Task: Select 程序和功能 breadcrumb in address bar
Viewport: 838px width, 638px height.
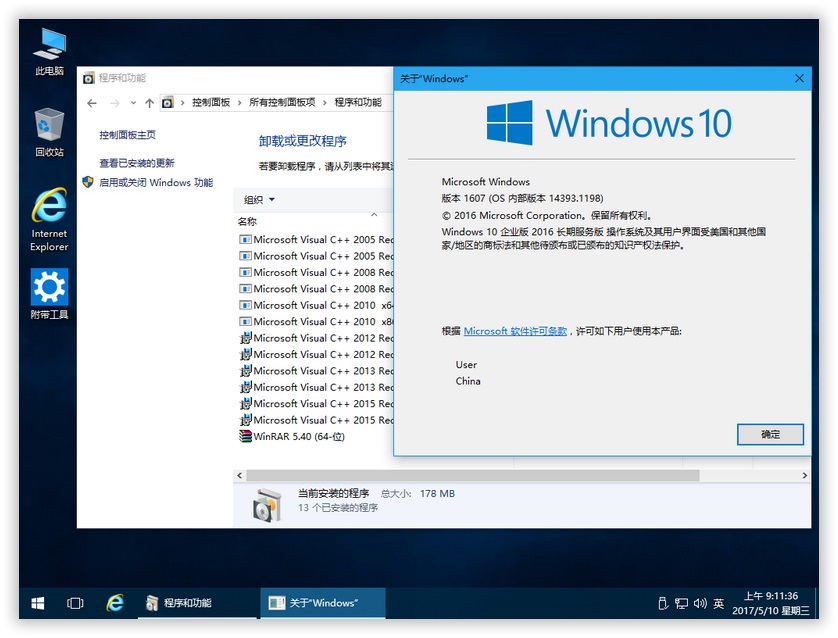Action: click(358, 102)
